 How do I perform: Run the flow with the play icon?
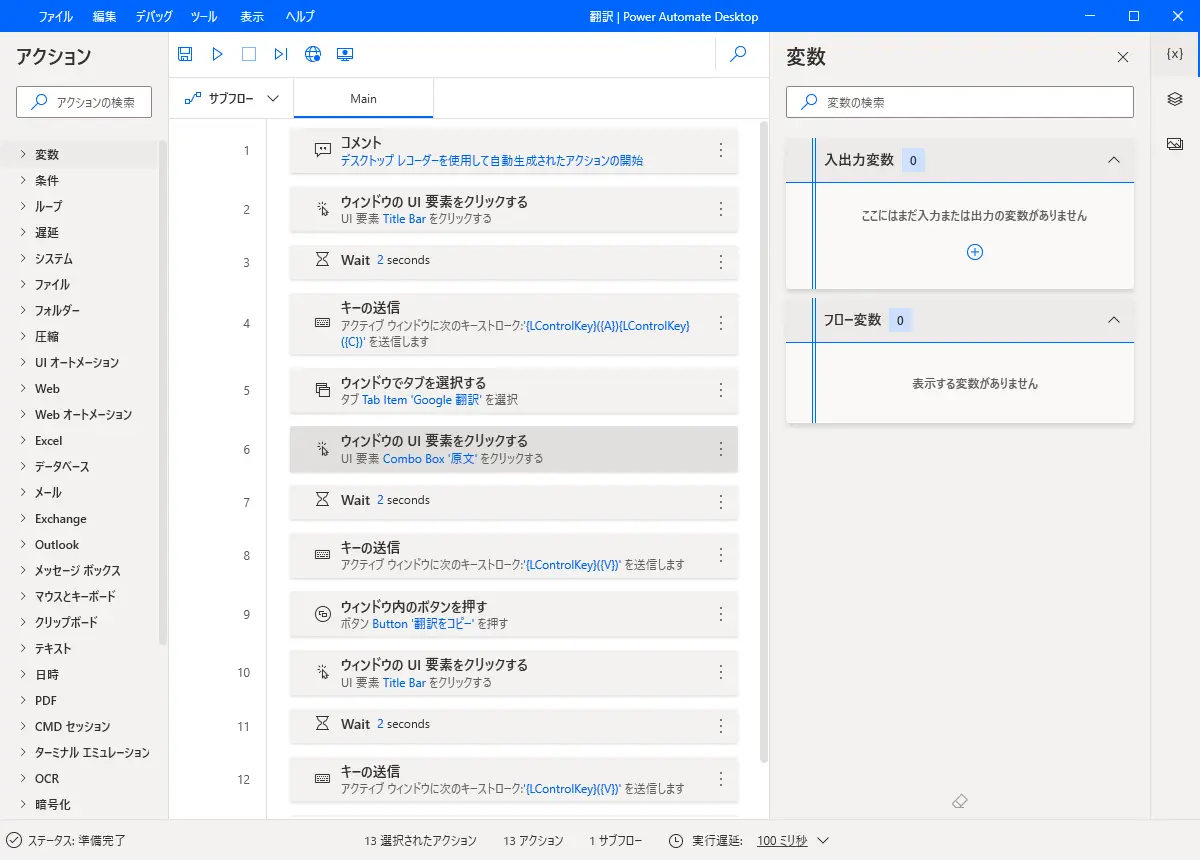pyautogui.click(x=217, y=54)
